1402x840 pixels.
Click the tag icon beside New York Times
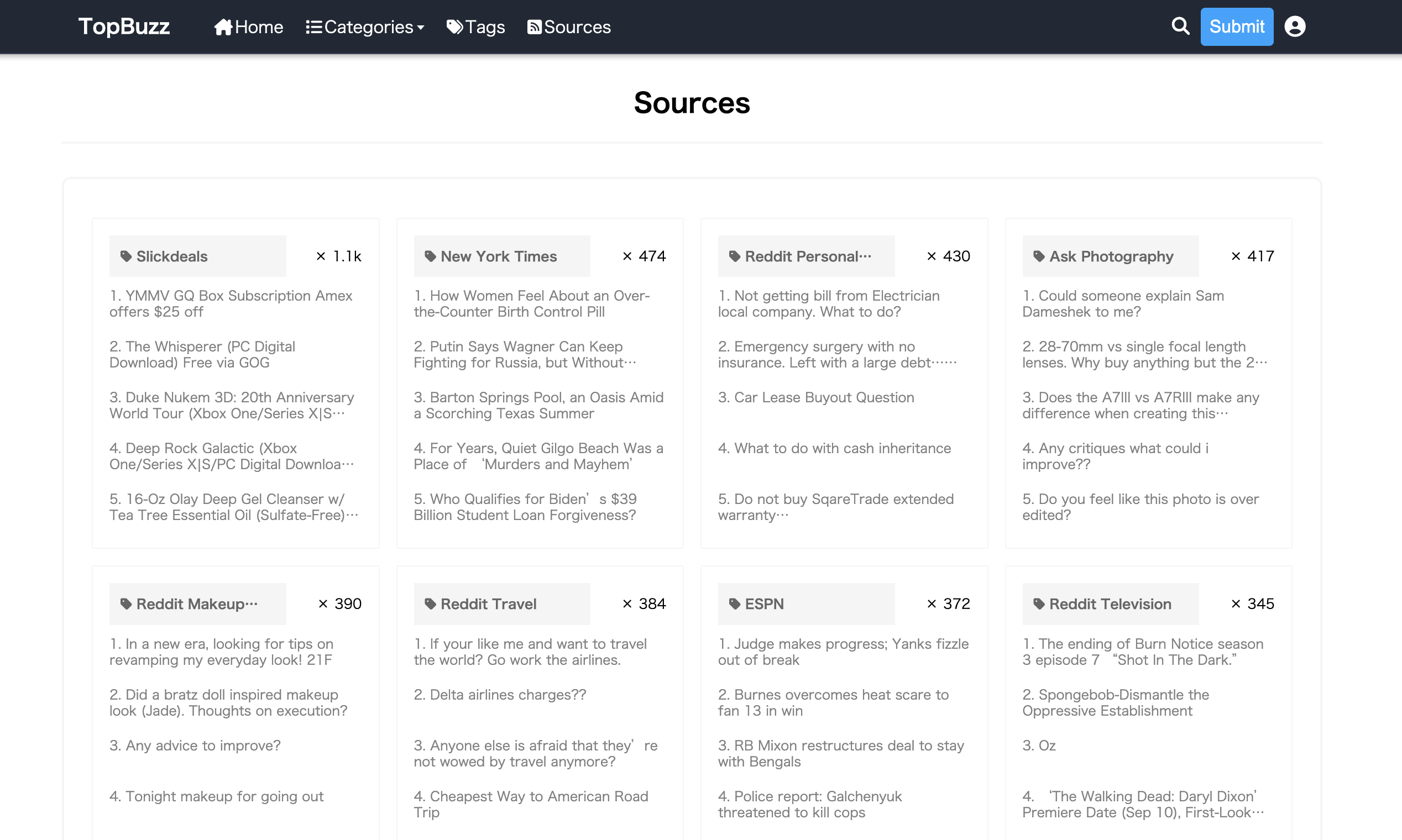click(430, 256)
